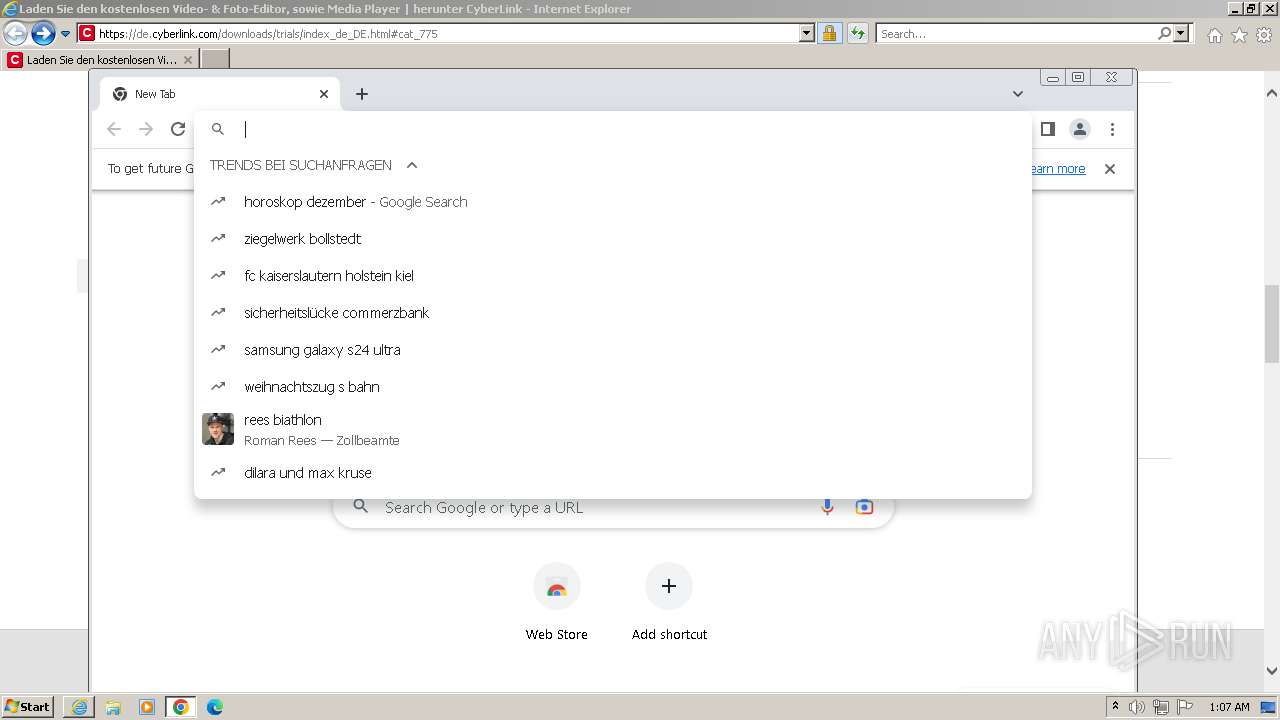This screenshot has height=720, width=1280.
Task: Click IE scrollbar down arrow
Action: 1272,671
